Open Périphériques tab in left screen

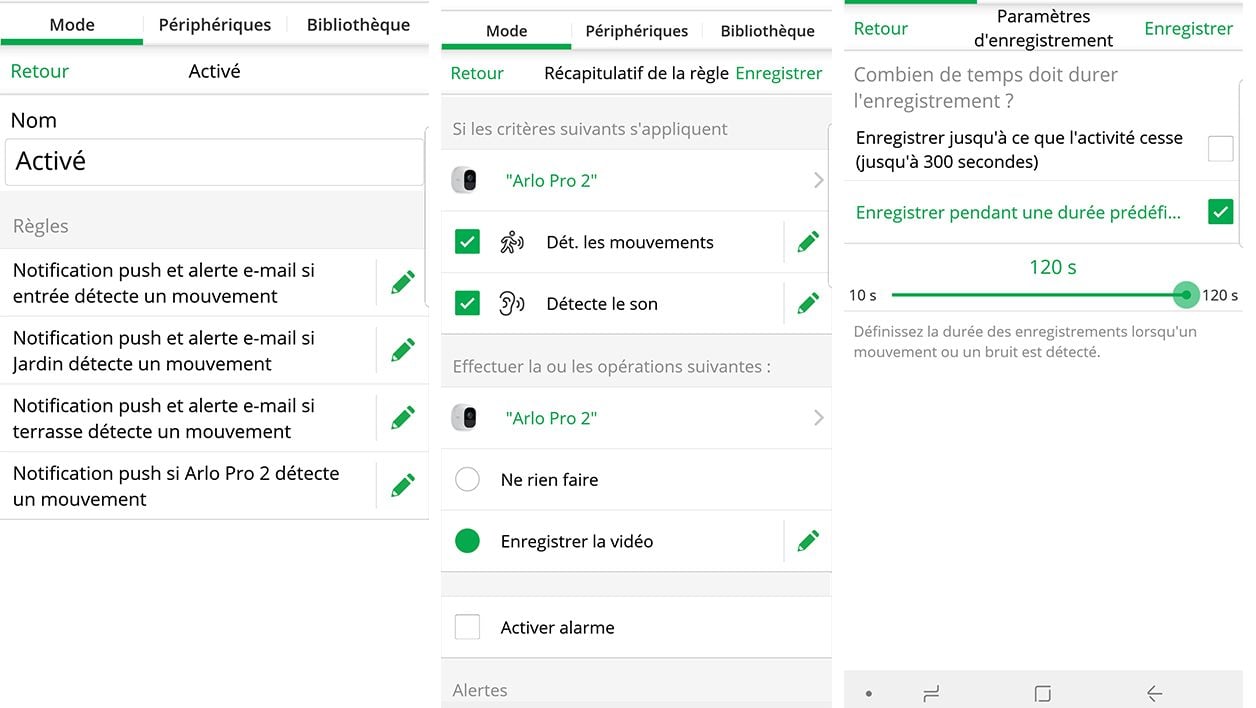215,24
